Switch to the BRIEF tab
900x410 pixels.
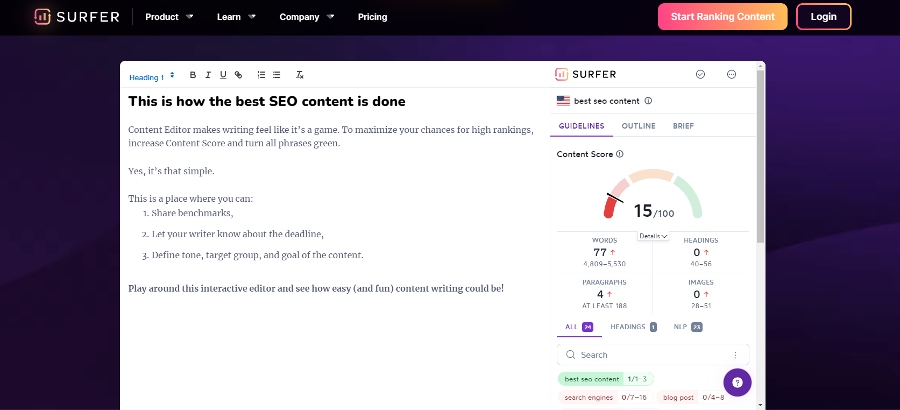(683, 126)
